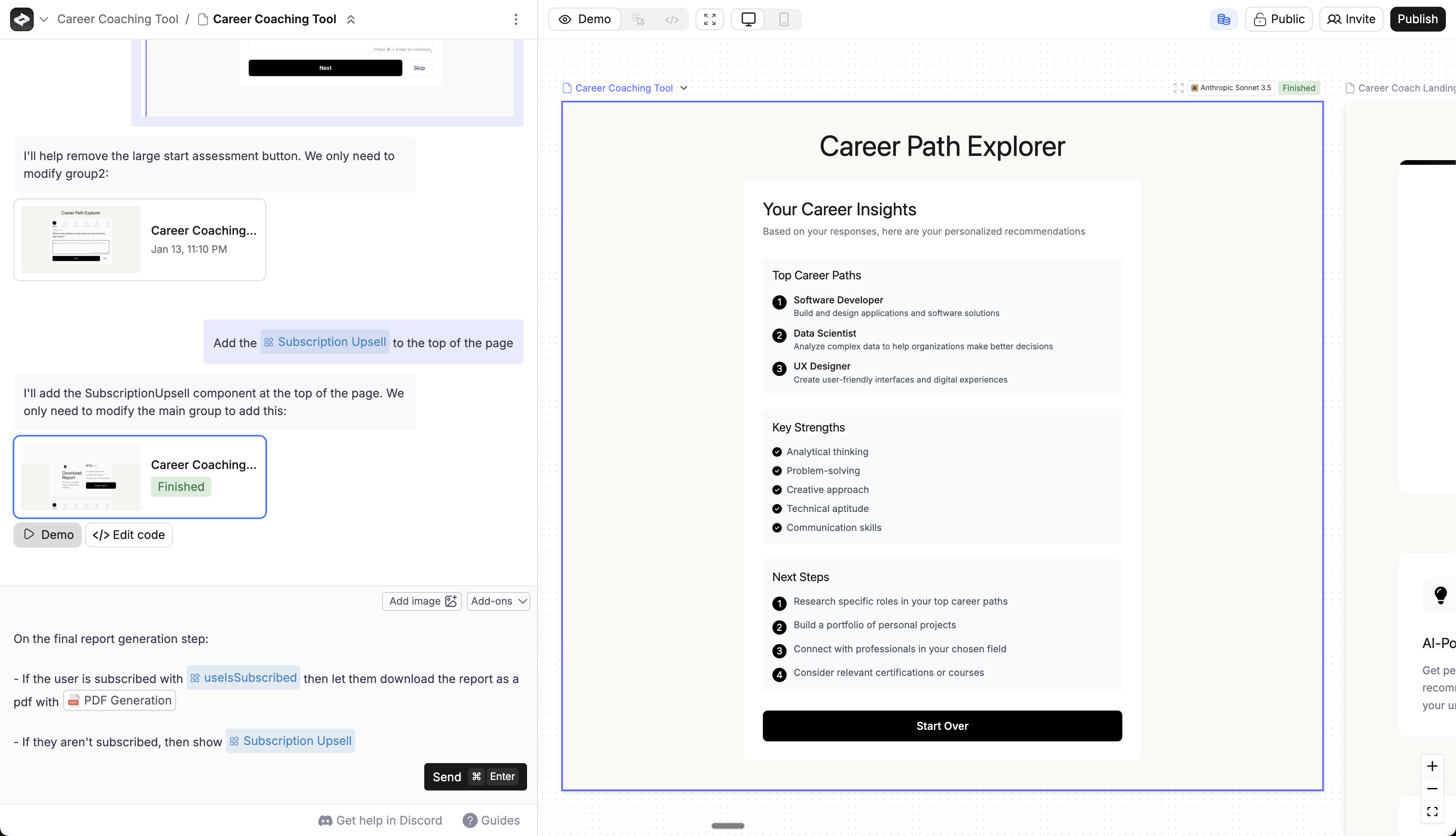Click Career Coaching Tool breadcrumb
Viewport: 1456px width, 836px height.
tap(118, 19)
